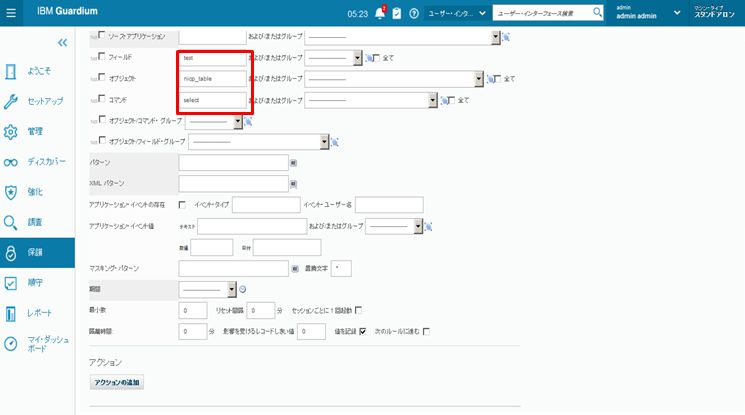
Task: Open the hamburger menu beside IBM Guardium
Action: [12, 13]
